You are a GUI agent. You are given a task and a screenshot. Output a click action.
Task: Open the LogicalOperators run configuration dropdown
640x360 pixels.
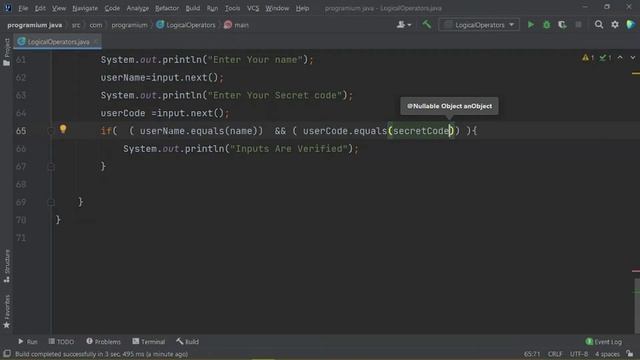[x=479, y=25]
